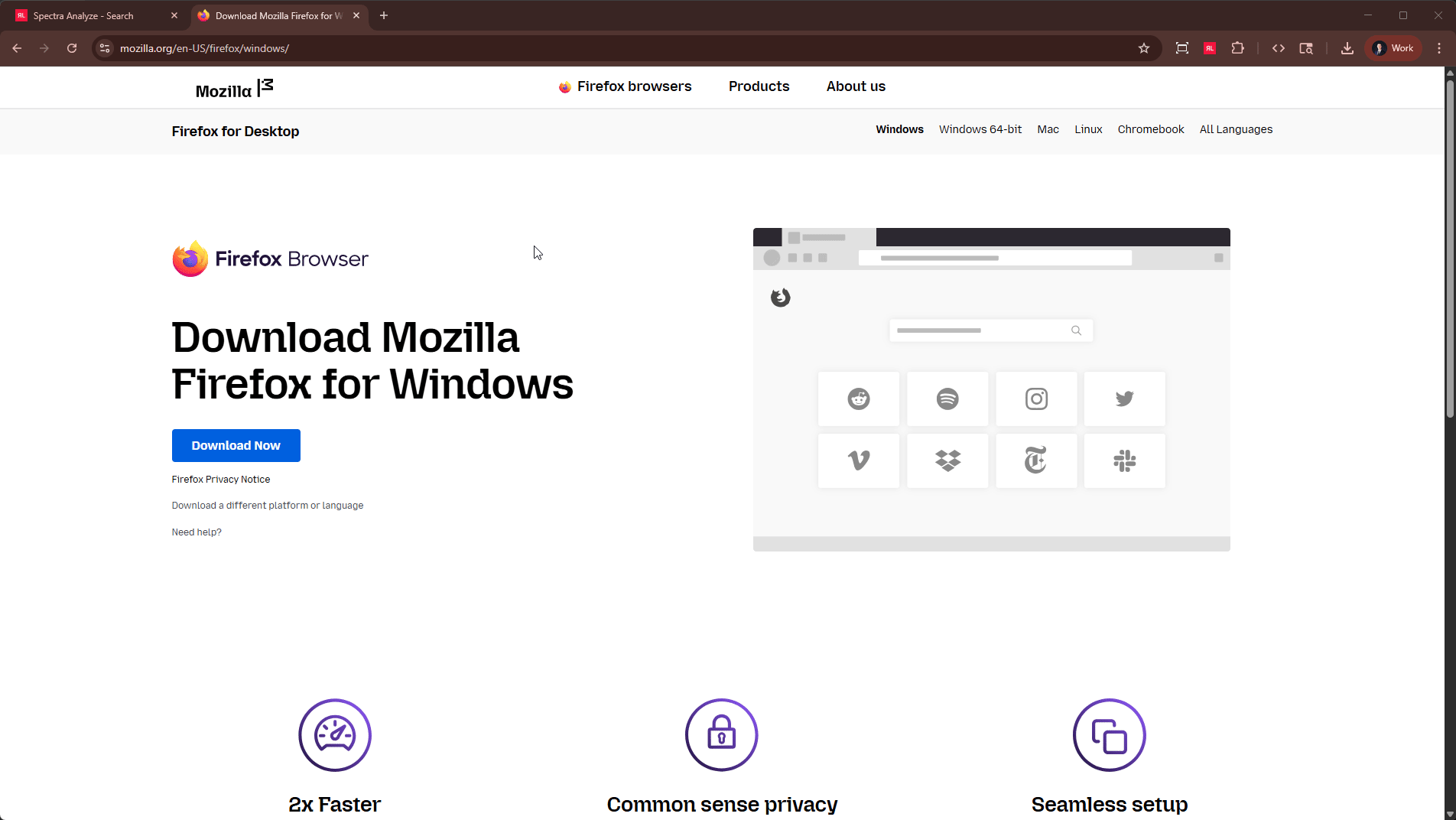Open the About us menu
The height and width of the screenshot is (820, 1456).
click(856, 86)
